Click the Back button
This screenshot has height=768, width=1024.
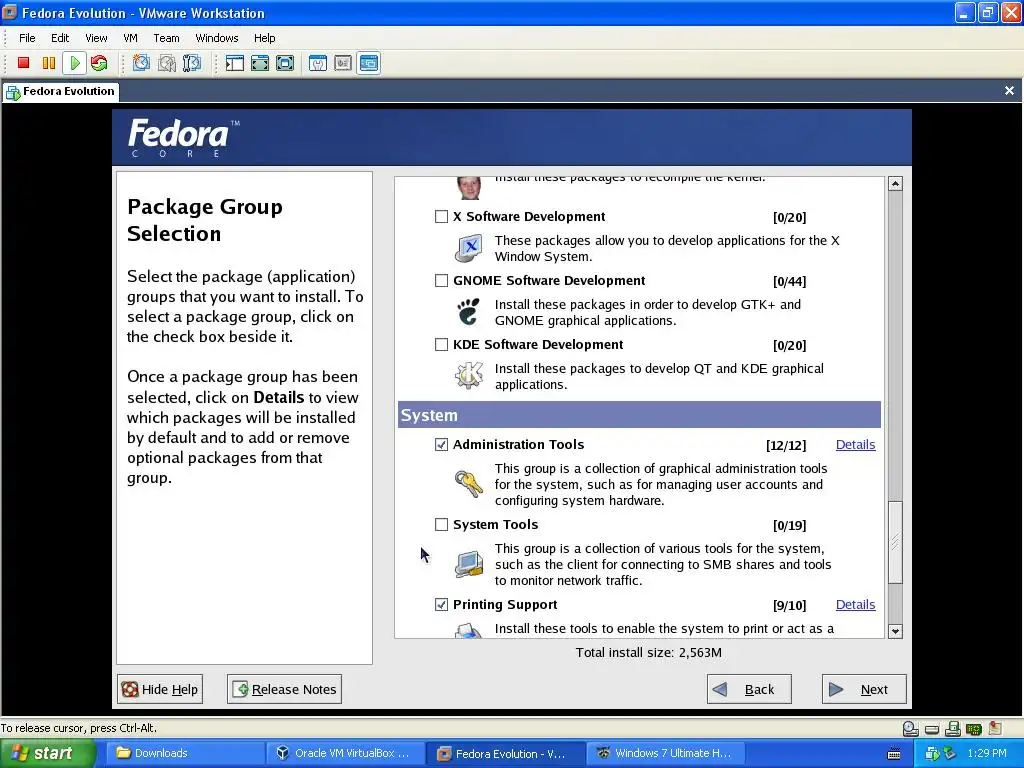[749, 689]
